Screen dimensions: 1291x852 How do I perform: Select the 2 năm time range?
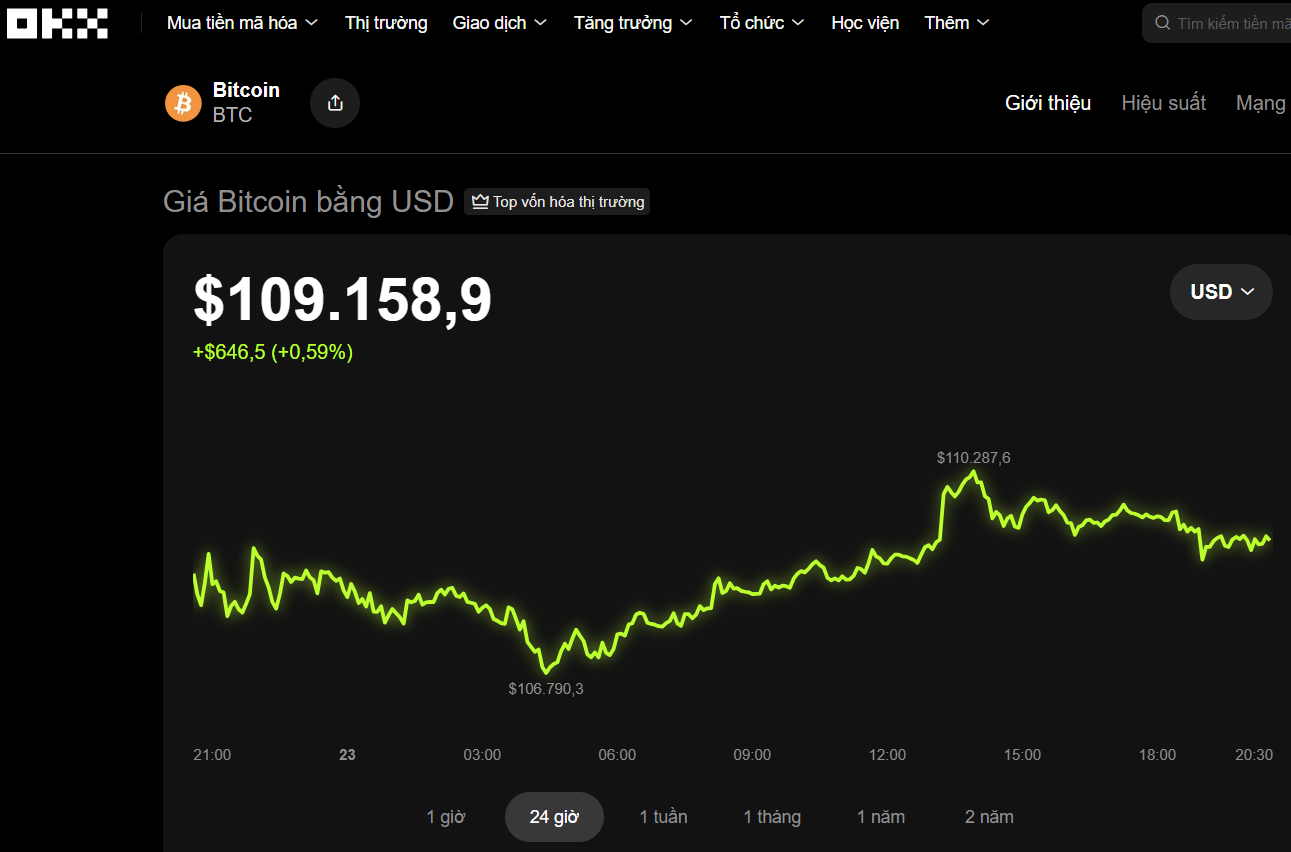tap(988, 816)
